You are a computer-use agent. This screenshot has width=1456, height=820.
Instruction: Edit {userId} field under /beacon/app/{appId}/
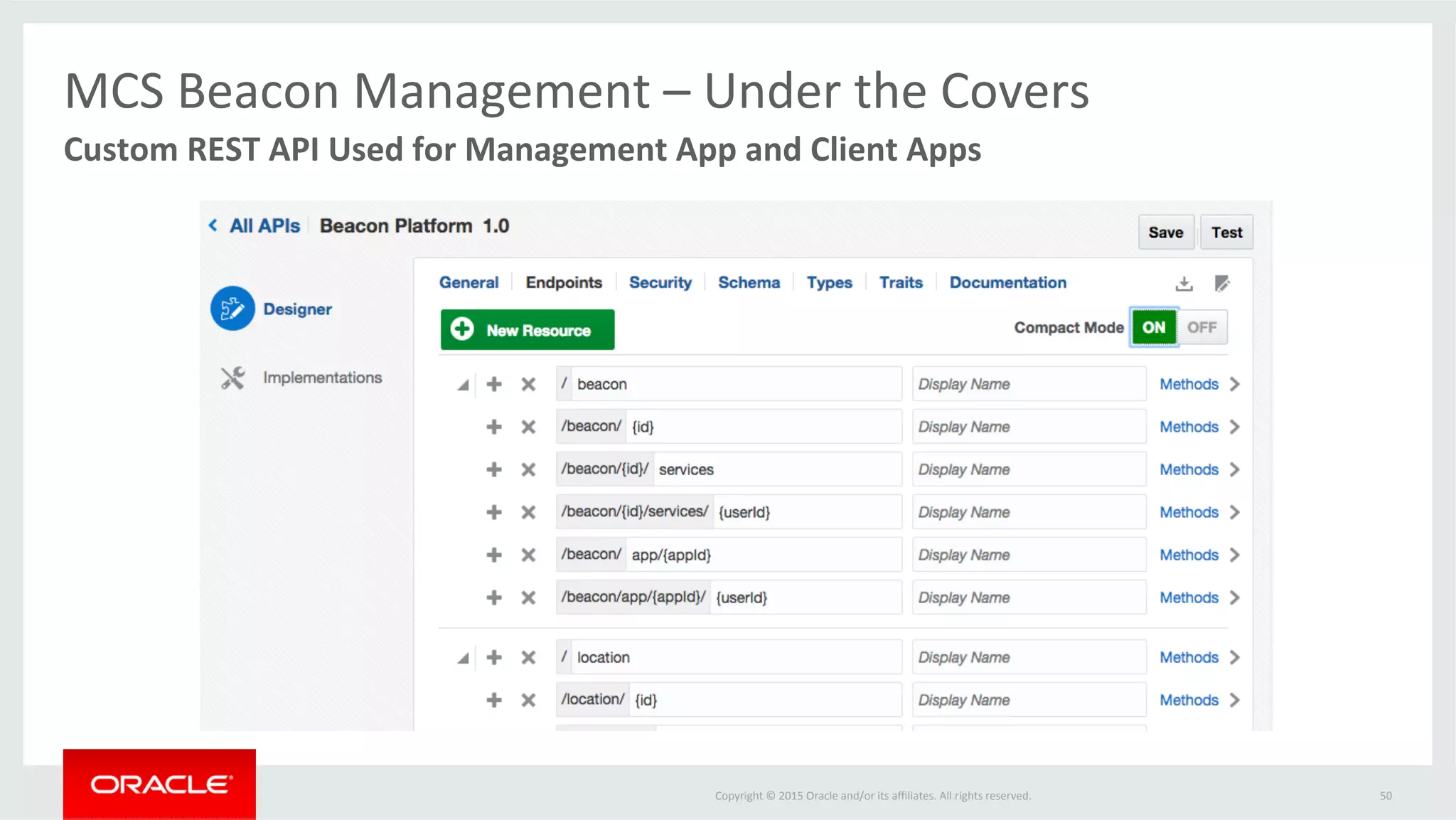pos(806,597)
